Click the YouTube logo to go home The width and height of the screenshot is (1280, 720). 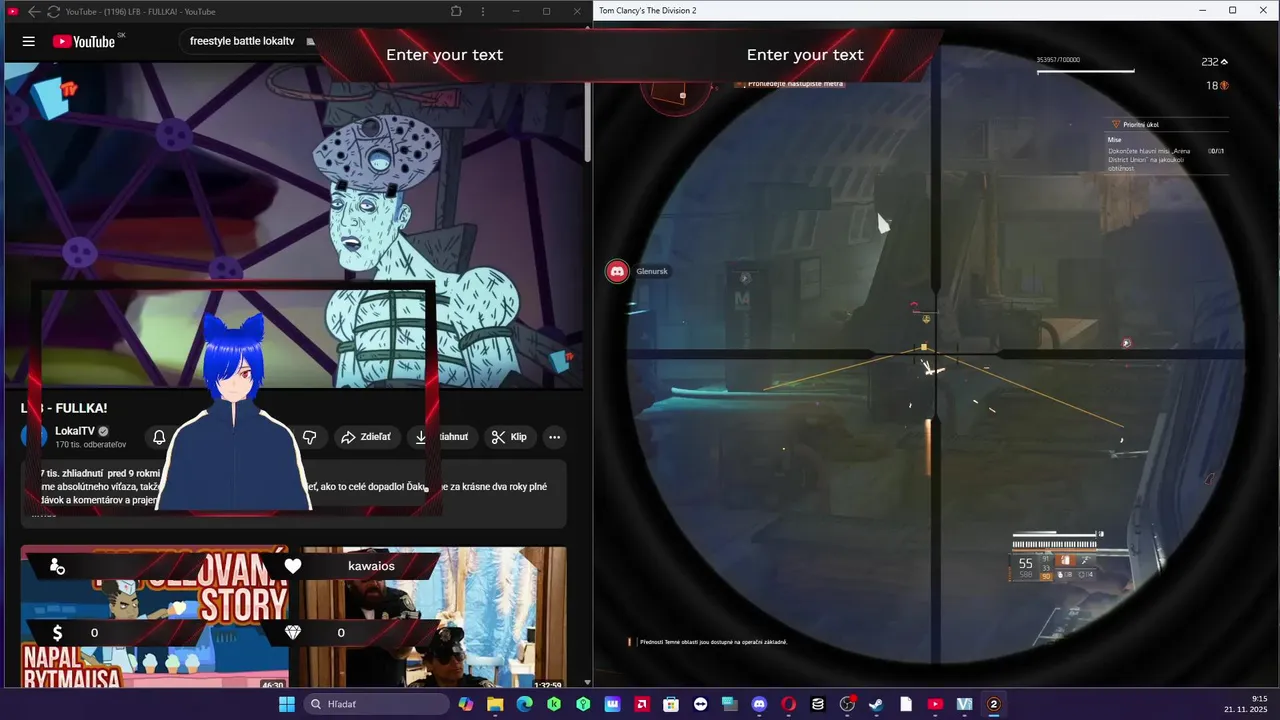83,41
